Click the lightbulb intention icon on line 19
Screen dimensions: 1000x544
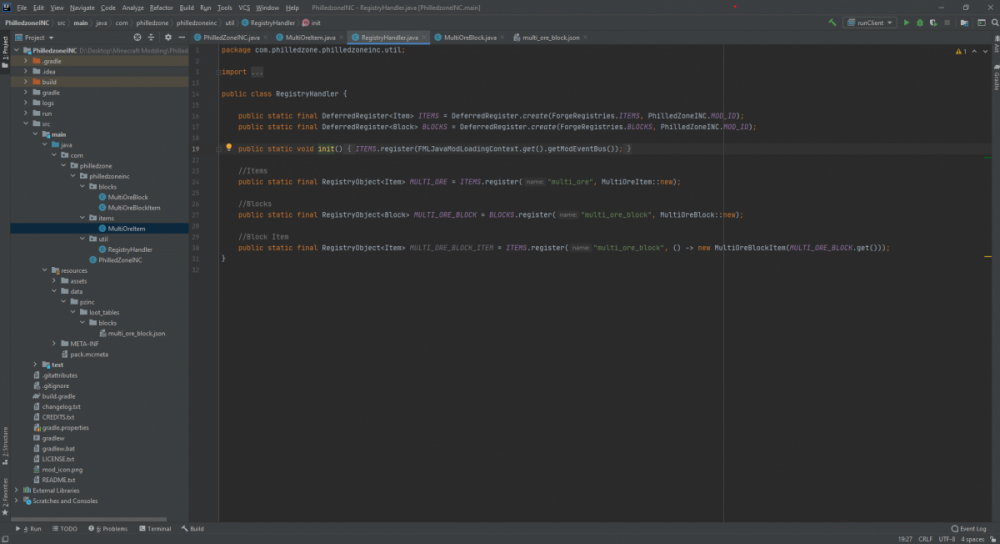(x=229, y=147)
